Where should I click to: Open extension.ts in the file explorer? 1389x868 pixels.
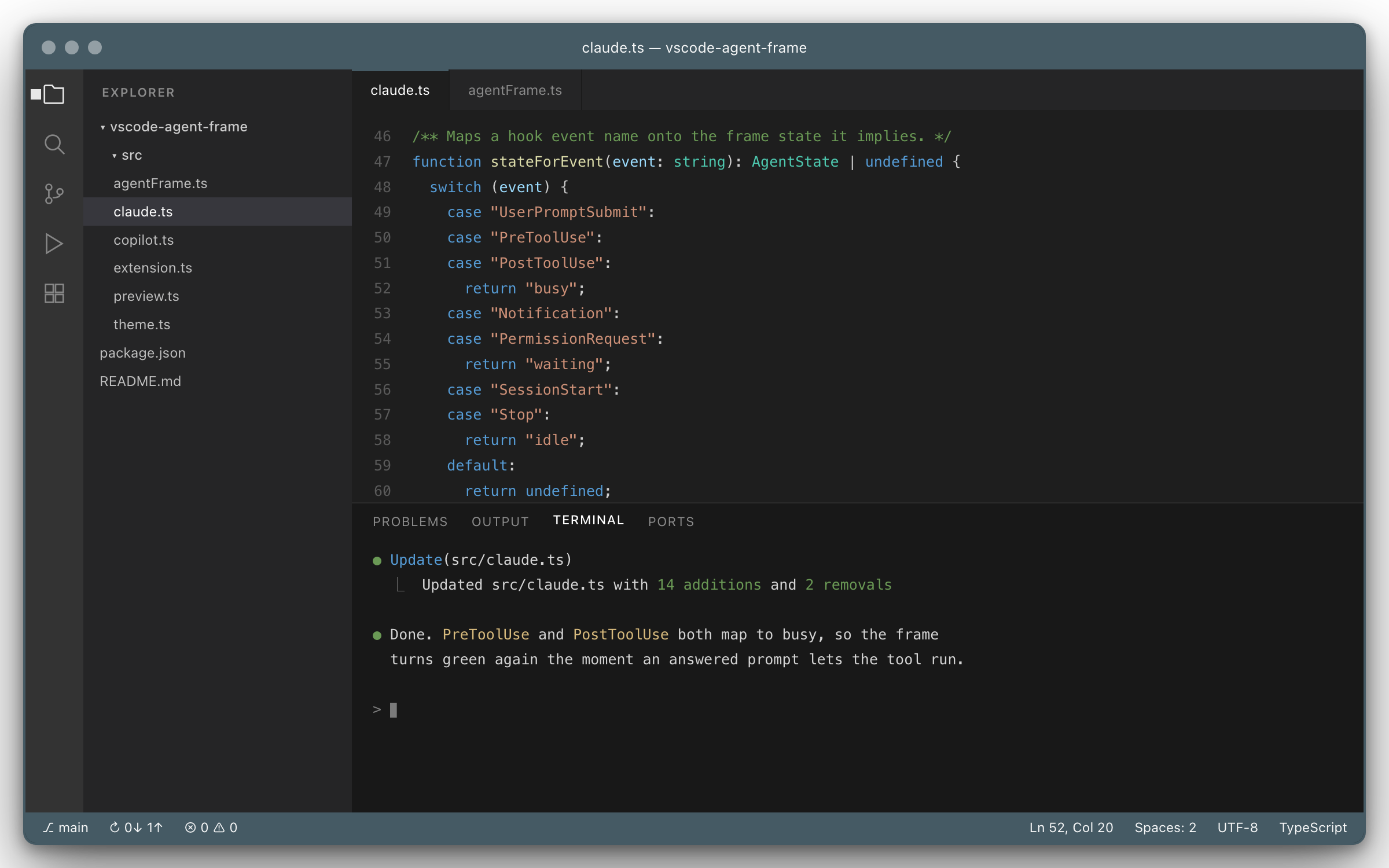pyautogui.click(x=218, y=268)
